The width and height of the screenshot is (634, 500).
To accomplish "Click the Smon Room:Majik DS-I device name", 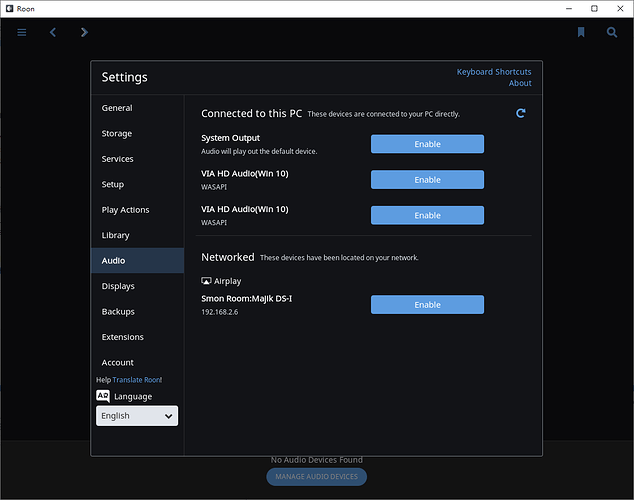I will coord(247,299).
